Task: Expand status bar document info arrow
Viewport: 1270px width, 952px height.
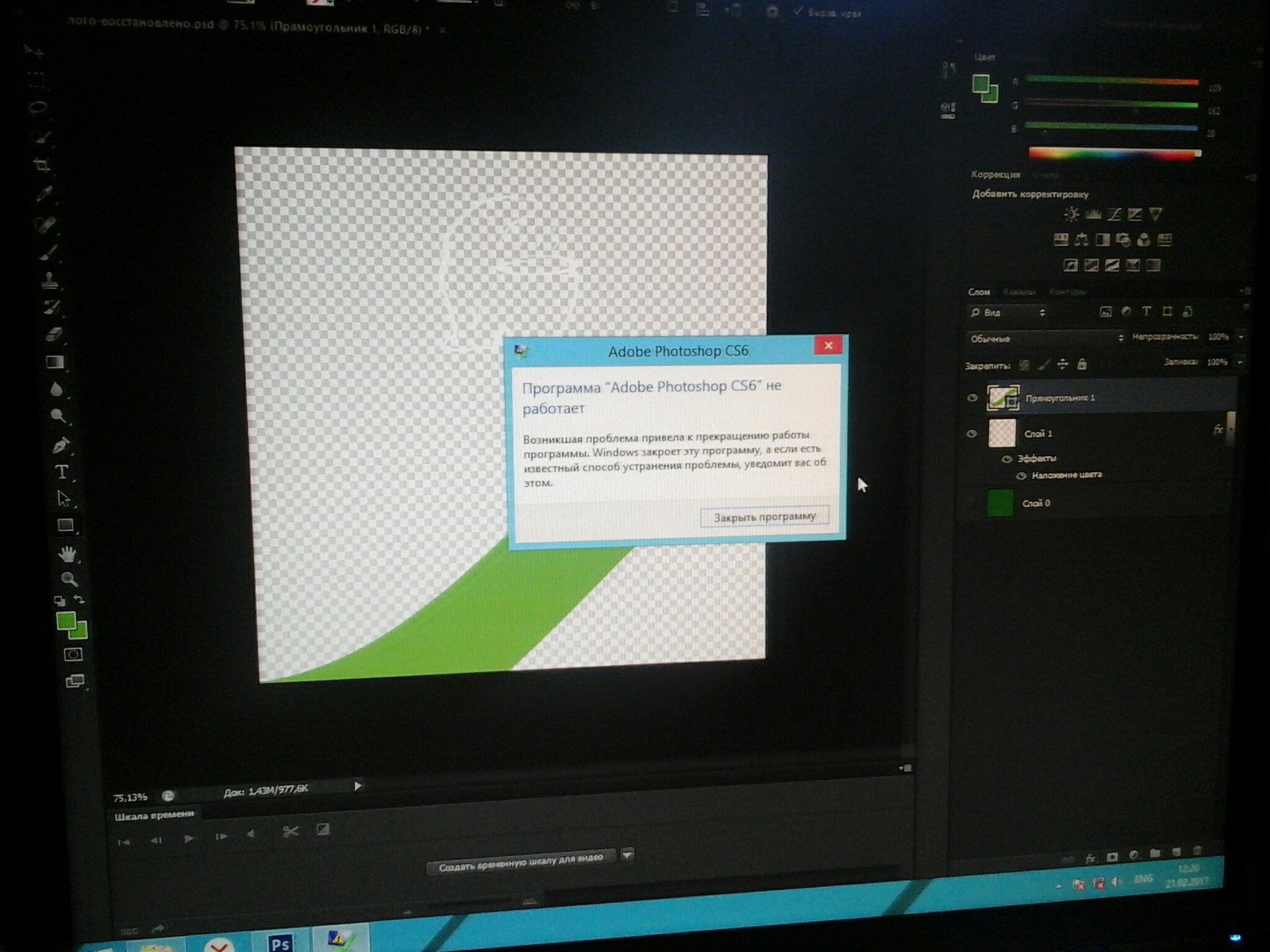Action: 358,786
